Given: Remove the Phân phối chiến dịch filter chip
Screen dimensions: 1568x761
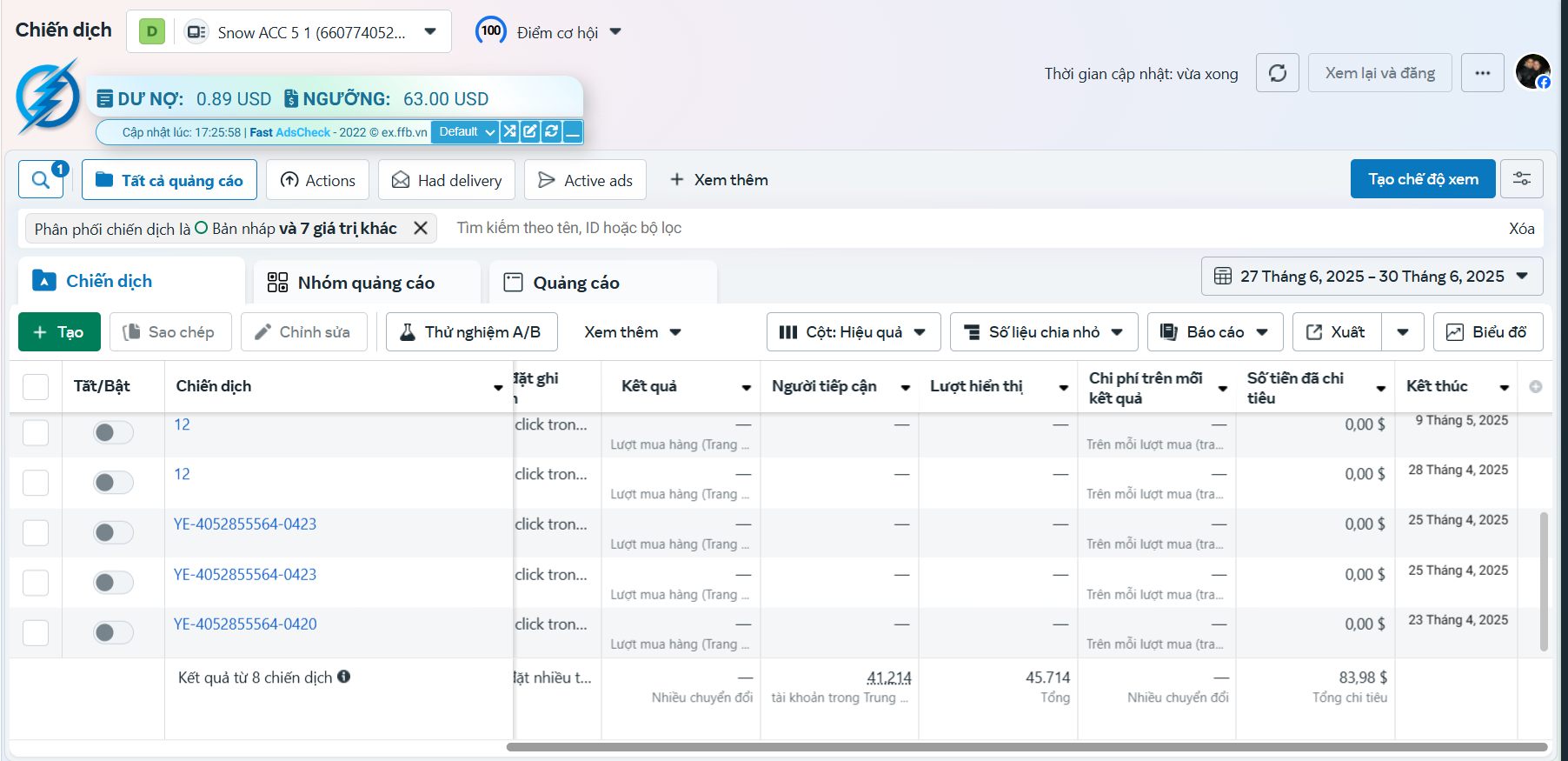Looking at the screenshot, I should pyautogui.click(x=420, y=228).
